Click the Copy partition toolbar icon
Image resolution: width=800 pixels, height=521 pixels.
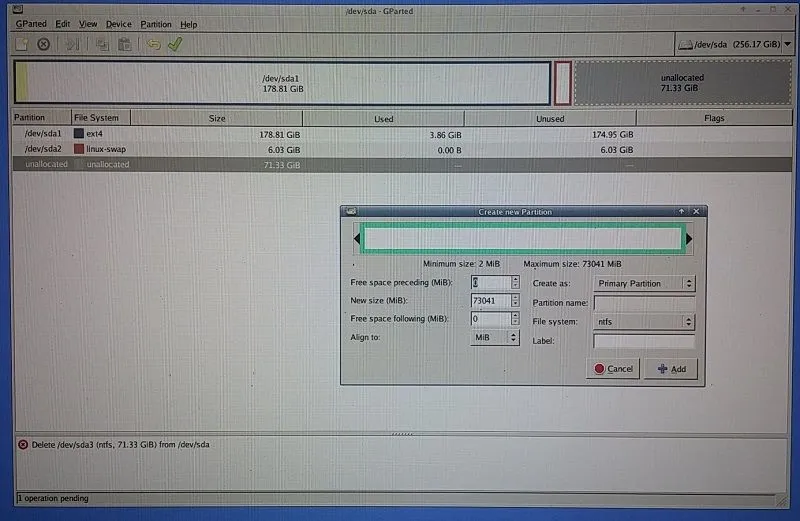tap(102, 44)
